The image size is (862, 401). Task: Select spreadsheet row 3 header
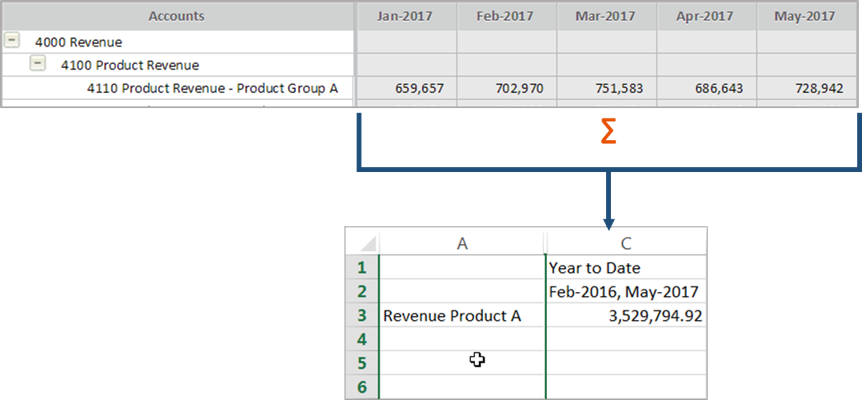click(362, 315)
